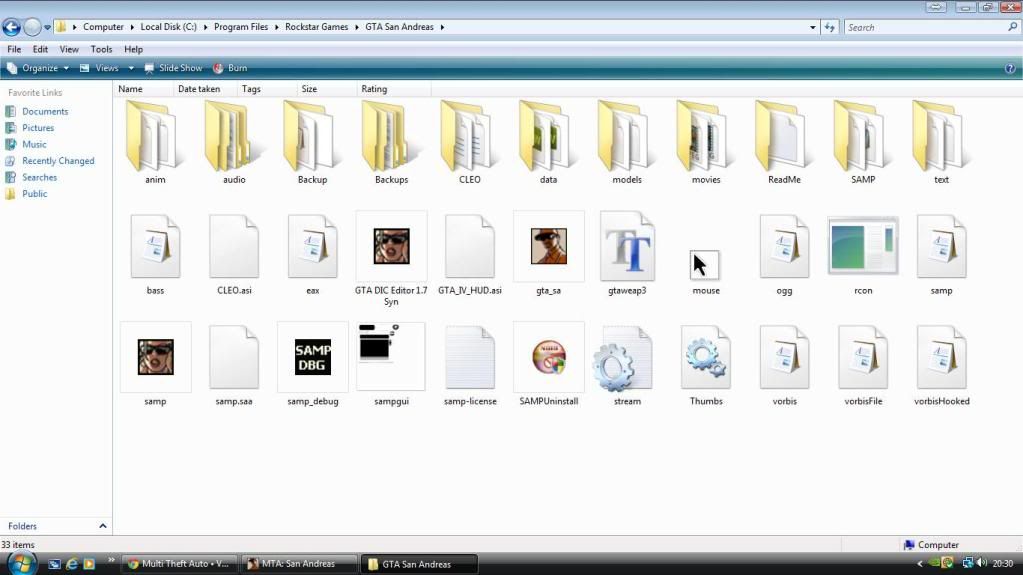Open the Help menu

133,50
